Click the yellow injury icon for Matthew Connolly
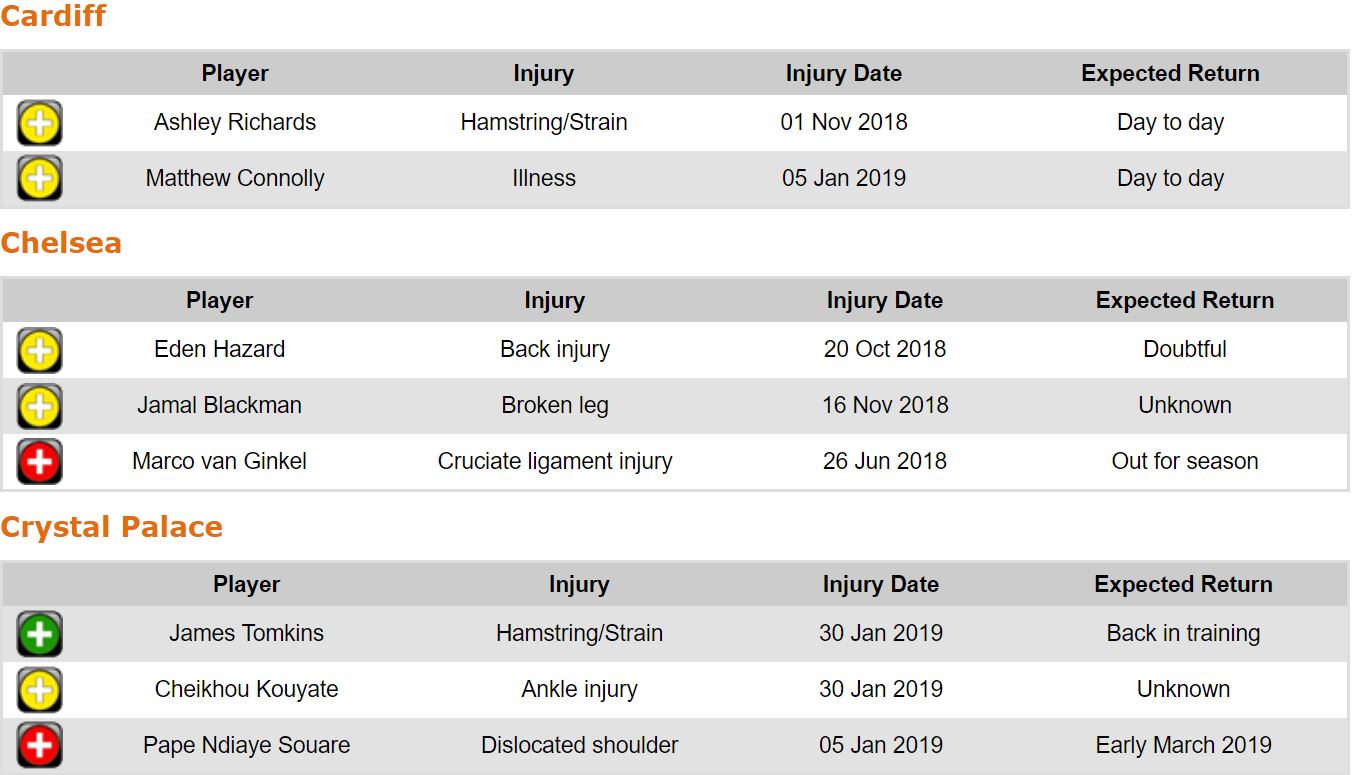Image resolution: width=1353 pixels, height=775 pixels. 40,179
